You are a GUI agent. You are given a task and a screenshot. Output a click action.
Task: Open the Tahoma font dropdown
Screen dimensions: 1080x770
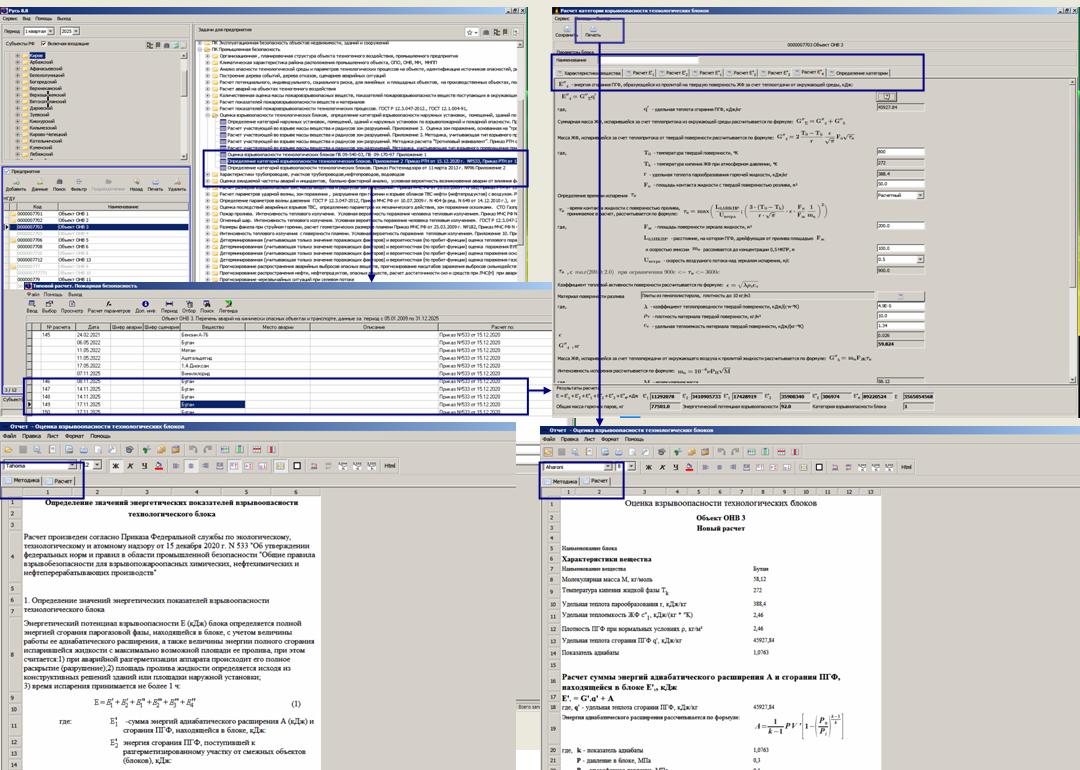coord(72,466)
